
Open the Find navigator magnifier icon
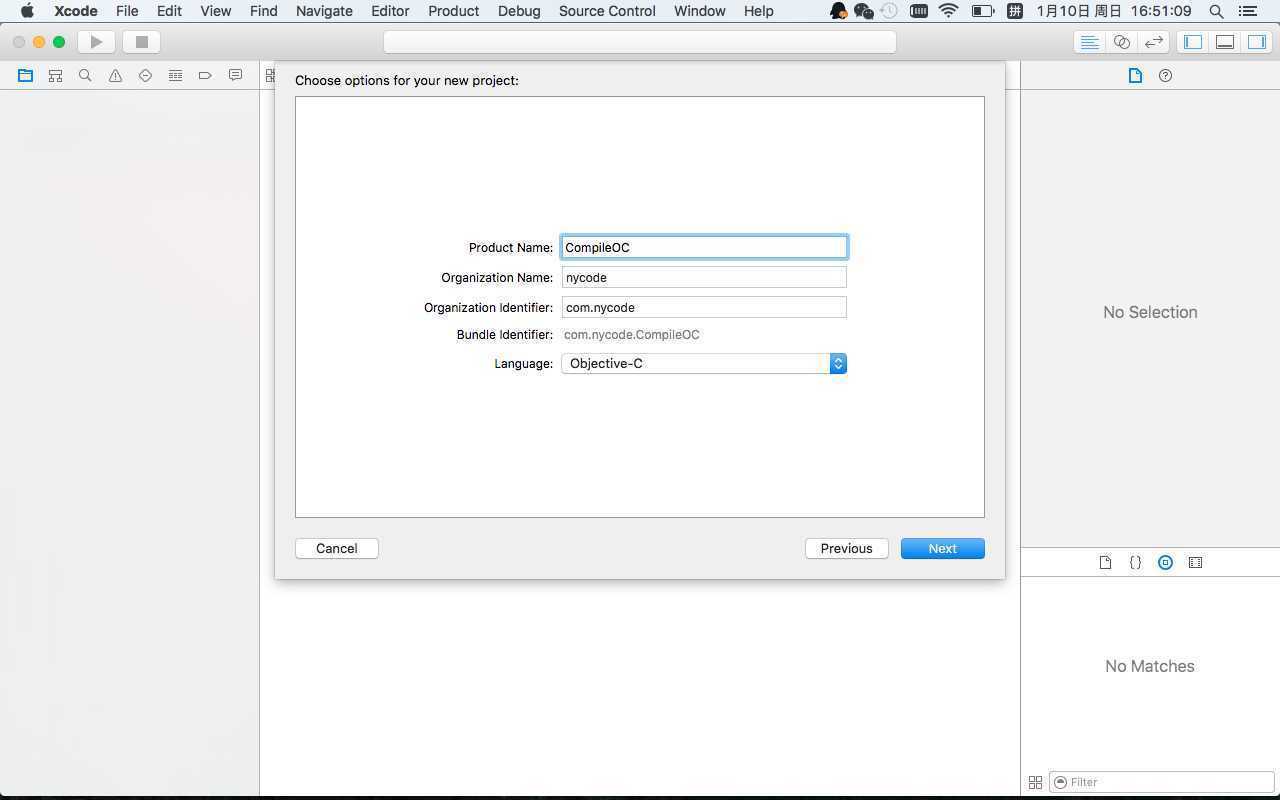[x=85, y=75]
